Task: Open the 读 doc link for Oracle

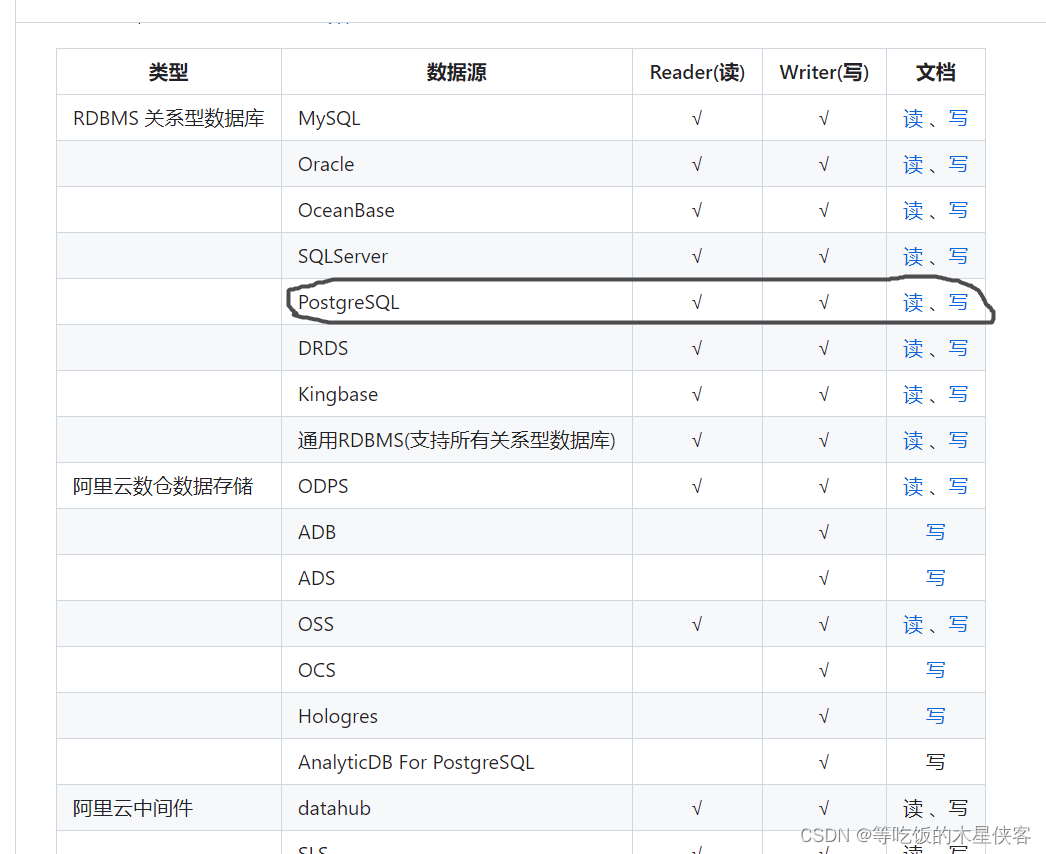Action: (x=913, y=164)
